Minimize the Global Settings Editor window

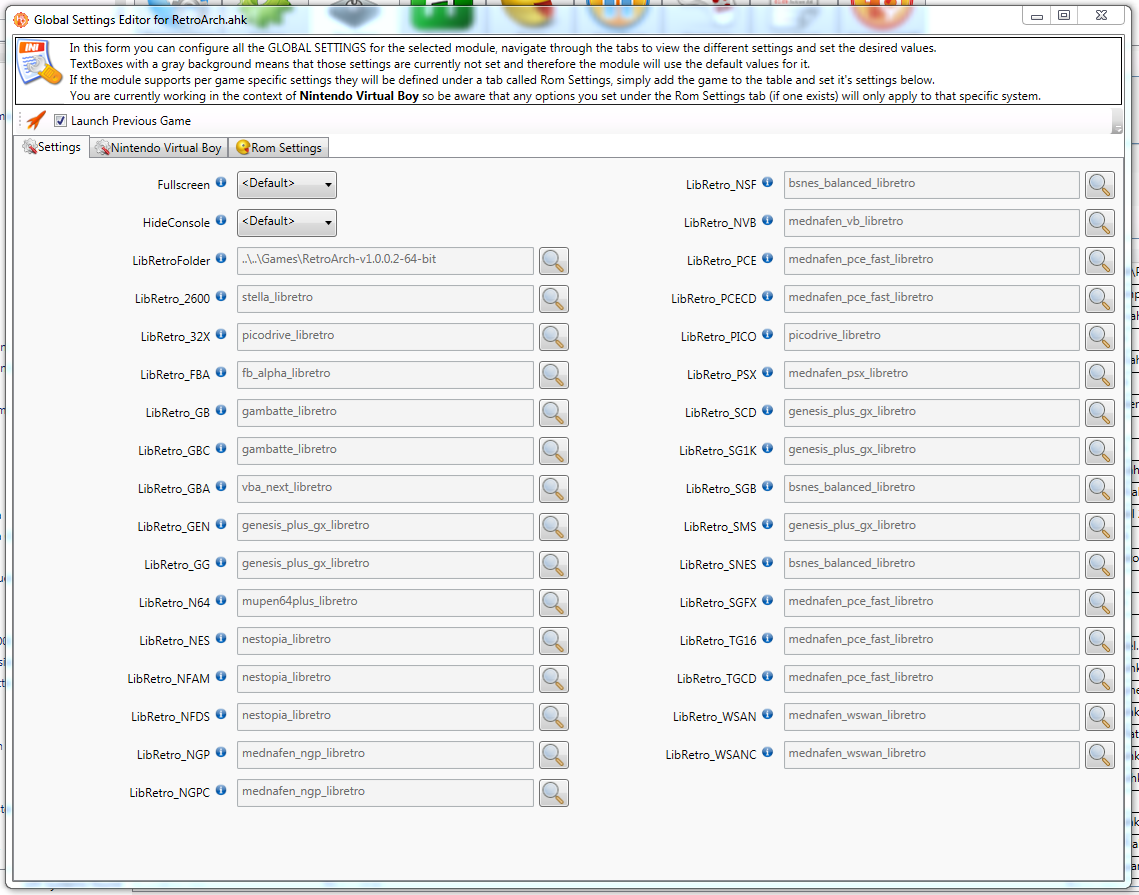click(1037, 15)
